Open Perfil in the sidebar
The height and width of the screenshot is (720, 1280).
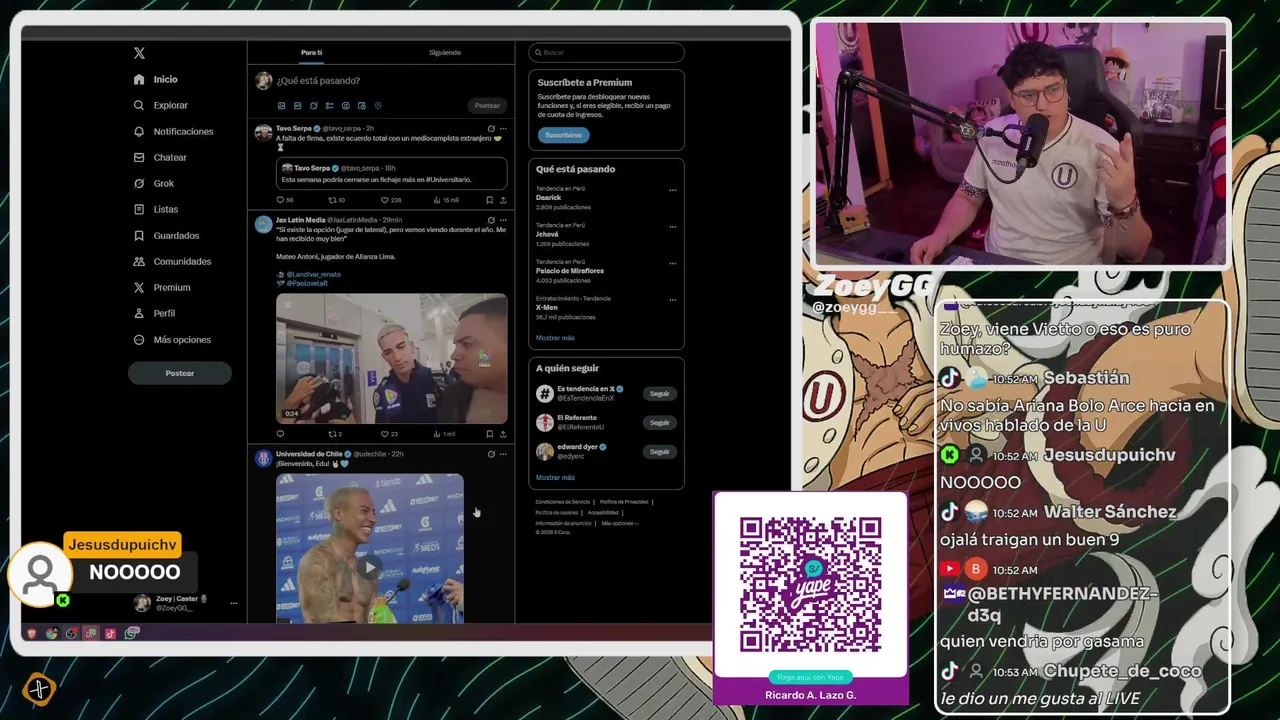(x=154, y=313)
